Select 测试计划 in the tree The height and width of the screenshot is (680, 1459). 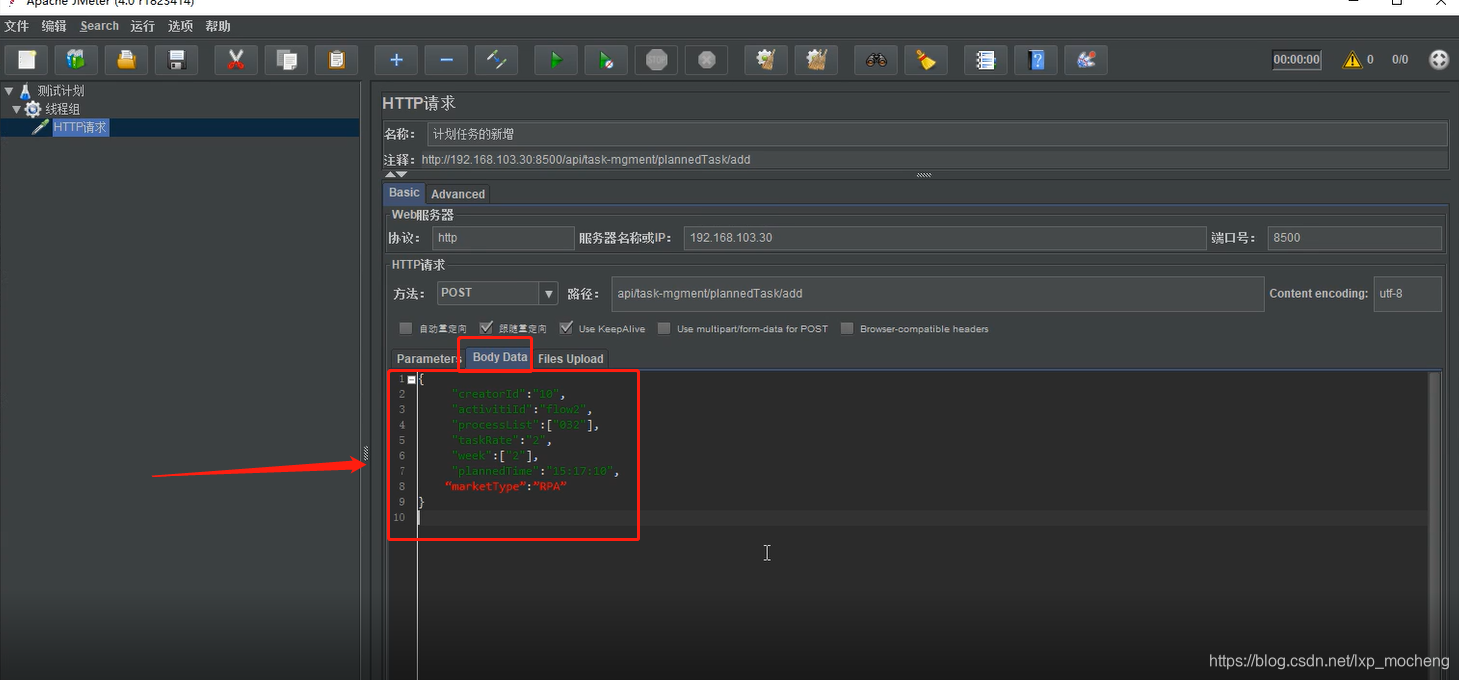61,91
